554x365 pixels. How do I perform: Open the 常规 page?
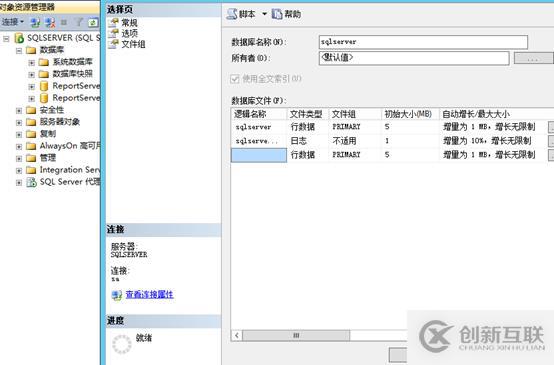click(129, 23)
